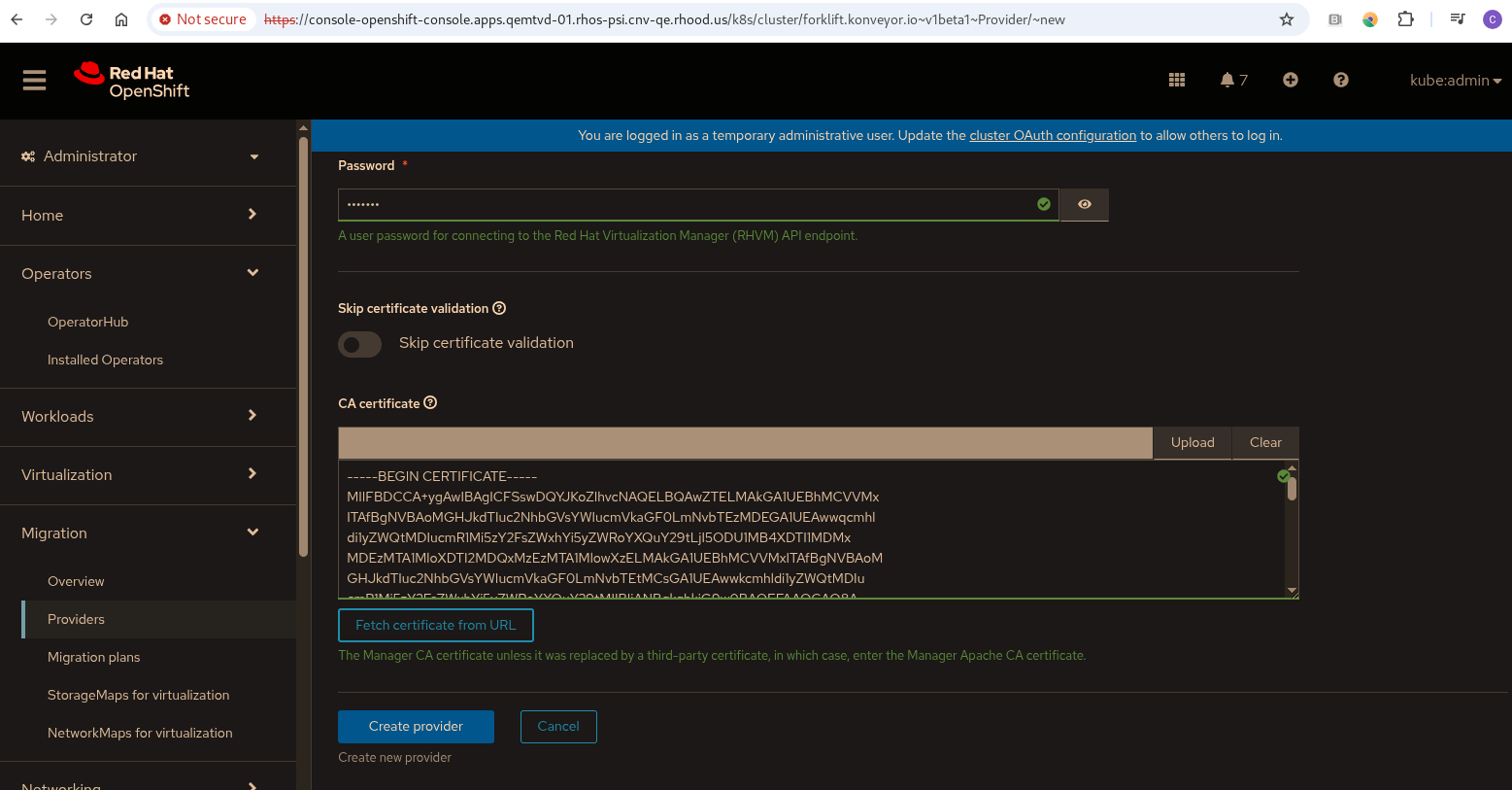Collapse the Migration navigation section
This screenshot has width=1512, height=790.
(148, 532)
